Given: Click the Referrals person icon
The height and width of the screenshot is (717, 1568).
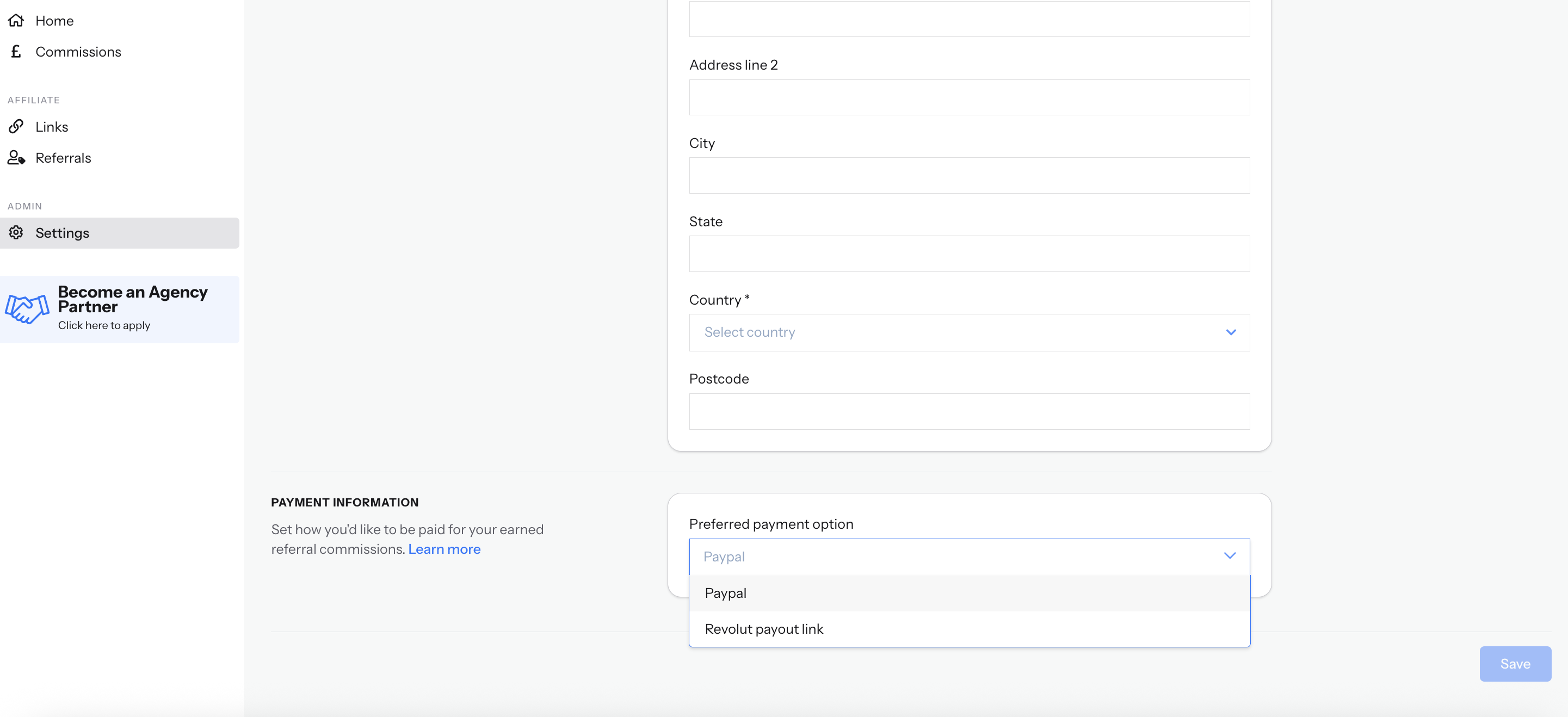Looking at the screenshot, I should [16, 158].
